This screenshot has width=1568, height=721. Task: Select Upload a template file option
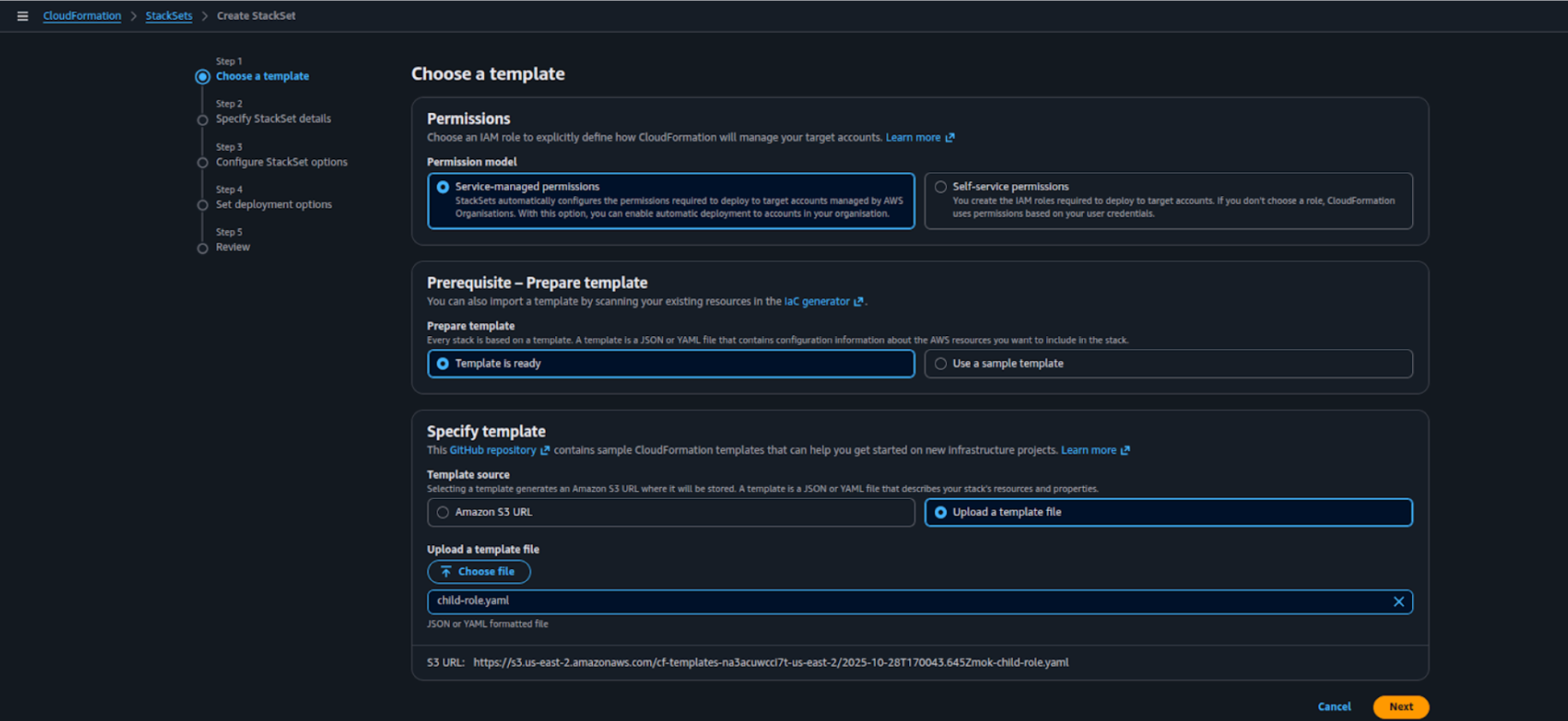tap(941, 513)
